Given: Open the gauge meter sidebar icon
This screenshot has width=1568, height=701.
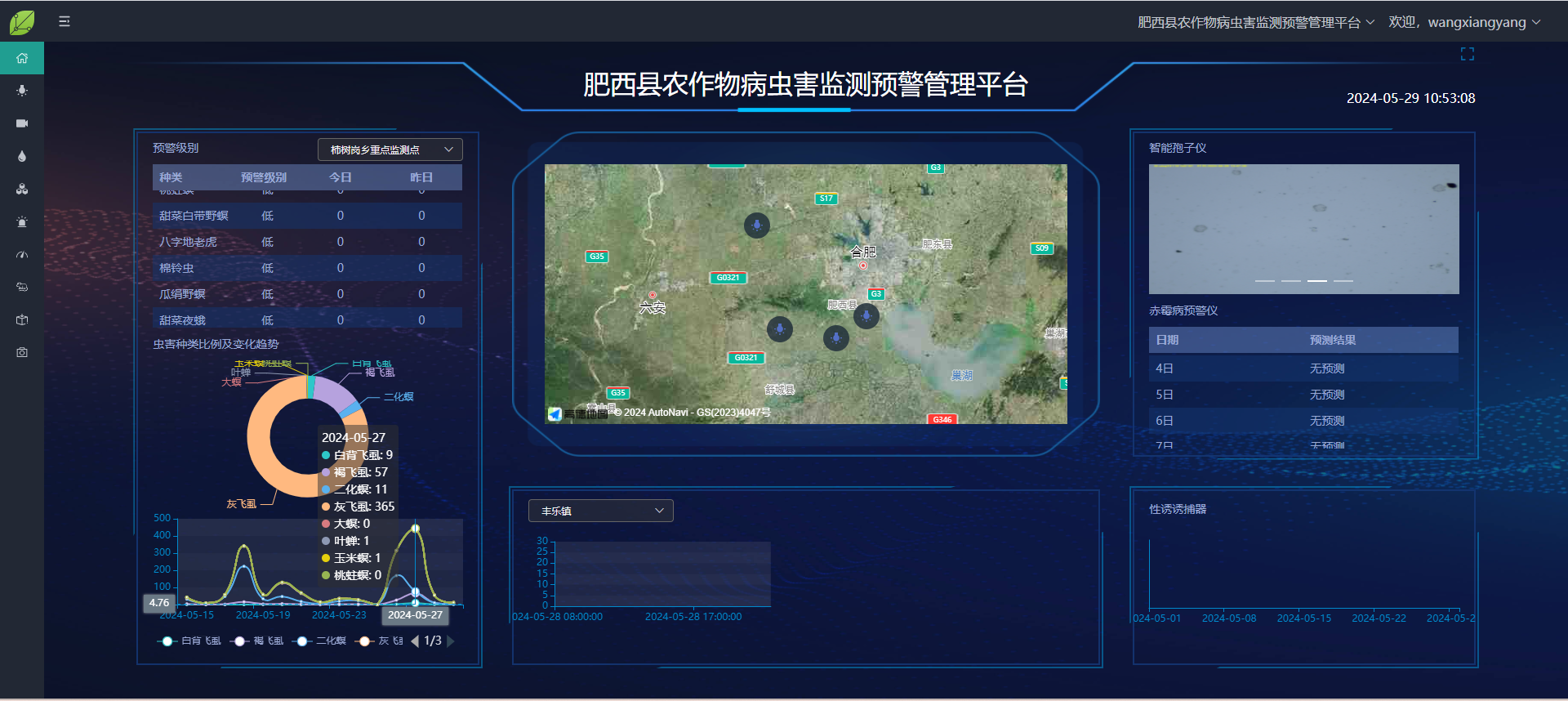Looking at the screenshot, I should [x=22, y=254].
